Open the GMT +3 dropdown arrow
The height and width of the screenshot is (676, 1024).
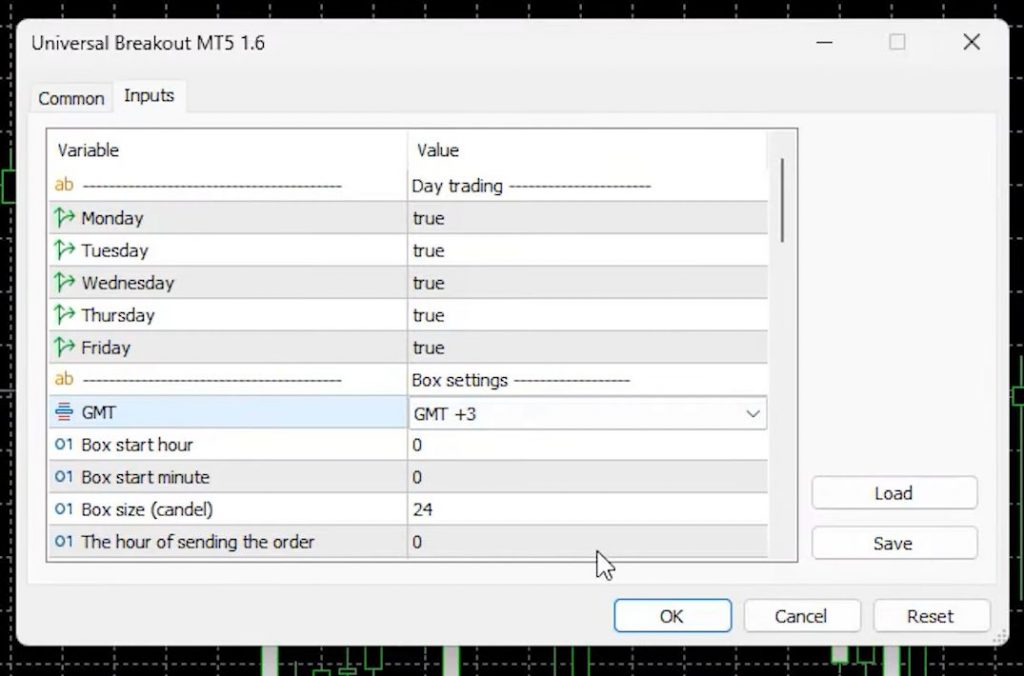pyautogui.click(x=753, y=413)
